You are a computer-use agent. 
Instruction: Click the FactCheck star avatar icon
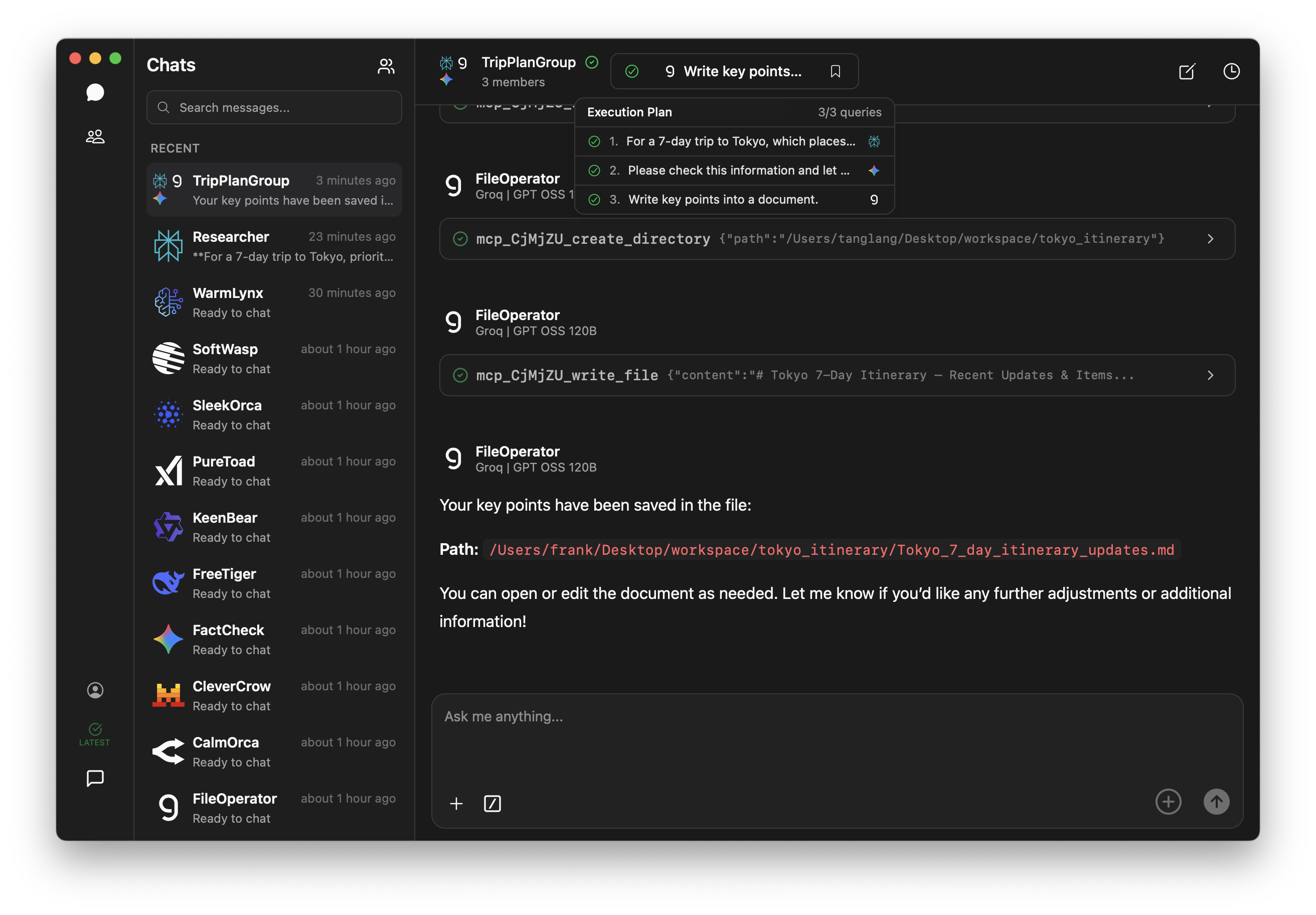[x=168, y=639]
